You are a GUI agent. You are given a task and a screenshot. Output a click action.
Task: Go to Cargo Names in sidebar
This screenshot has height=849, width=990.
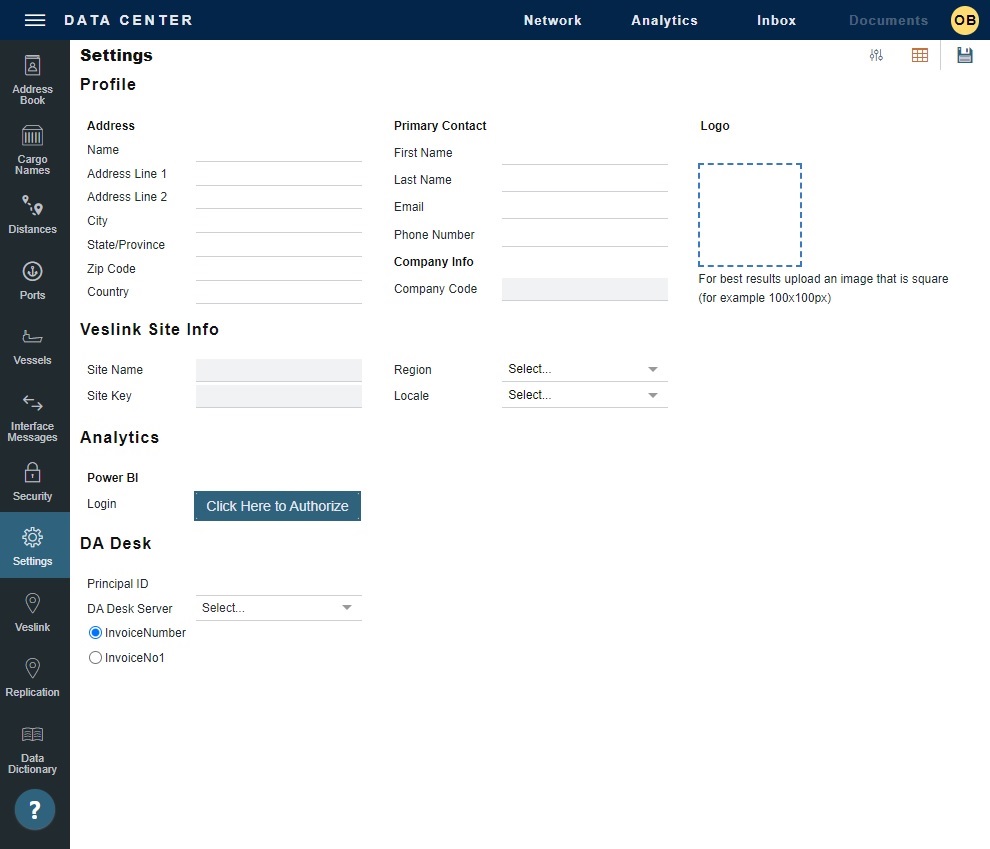pos(33,150)
